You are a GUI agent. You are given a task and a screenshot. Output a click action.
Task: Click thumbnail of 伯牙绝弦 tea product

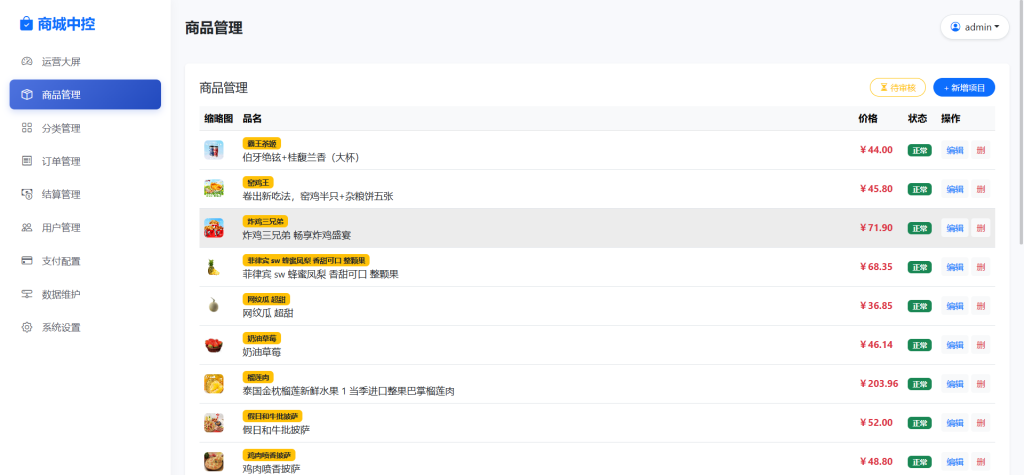[x=214, y=150]
